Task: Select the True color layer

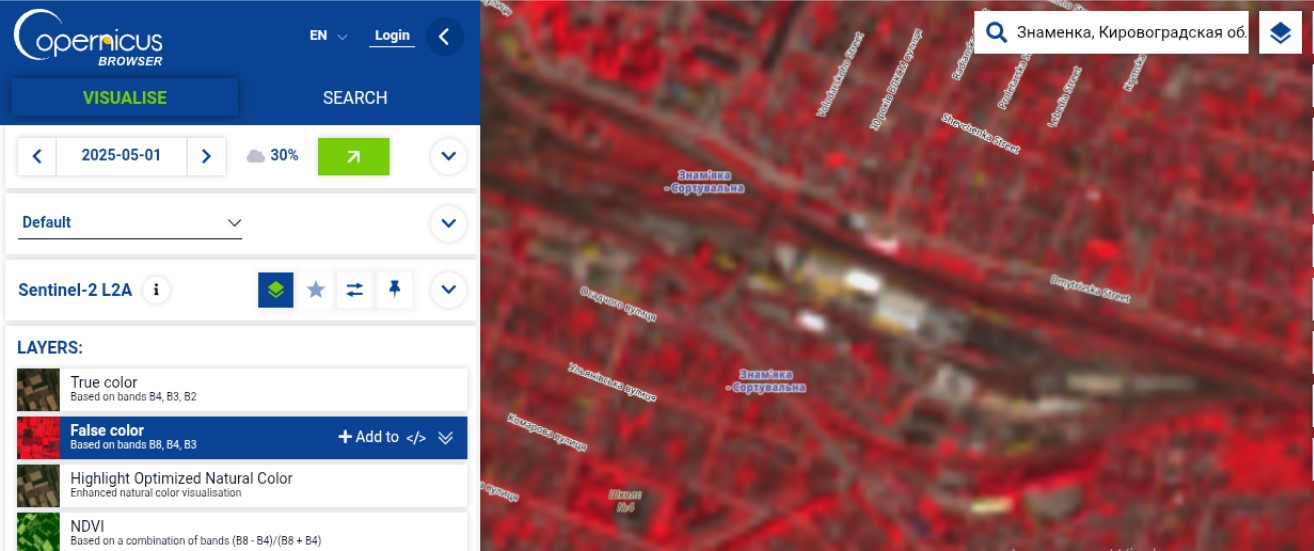Action: tap(242, 390)
